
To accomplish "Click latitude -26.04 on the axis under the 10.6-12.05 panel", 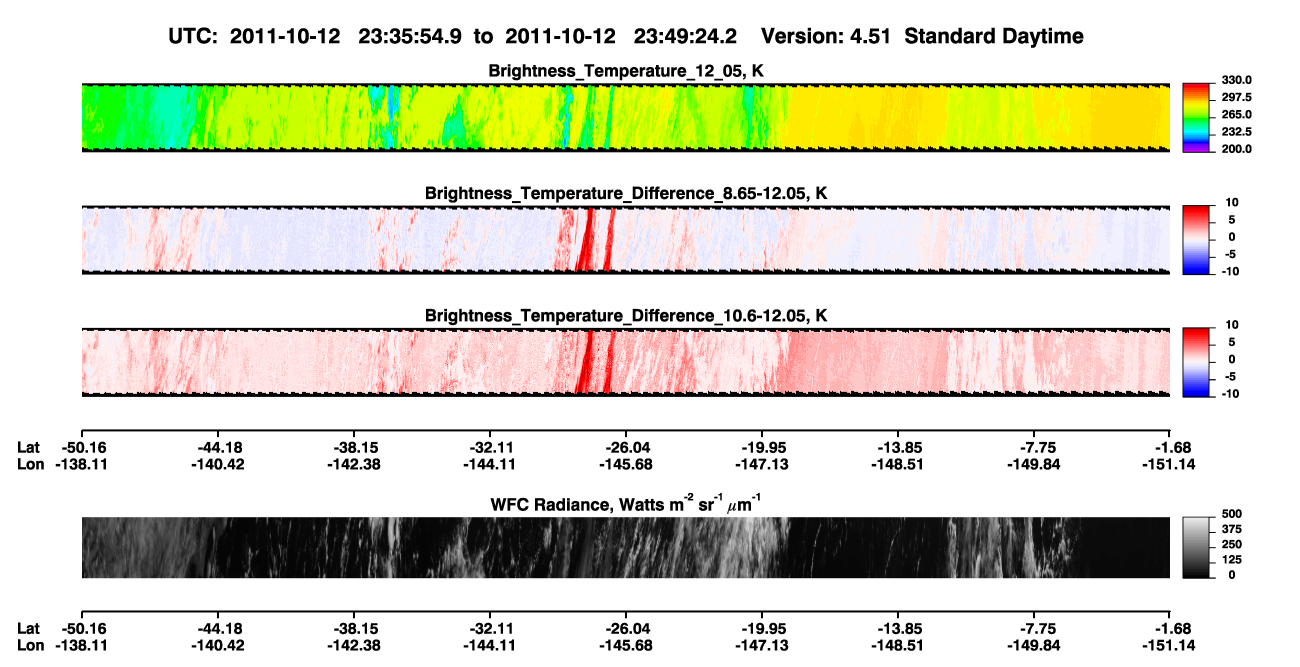I will tap(626, 447).
